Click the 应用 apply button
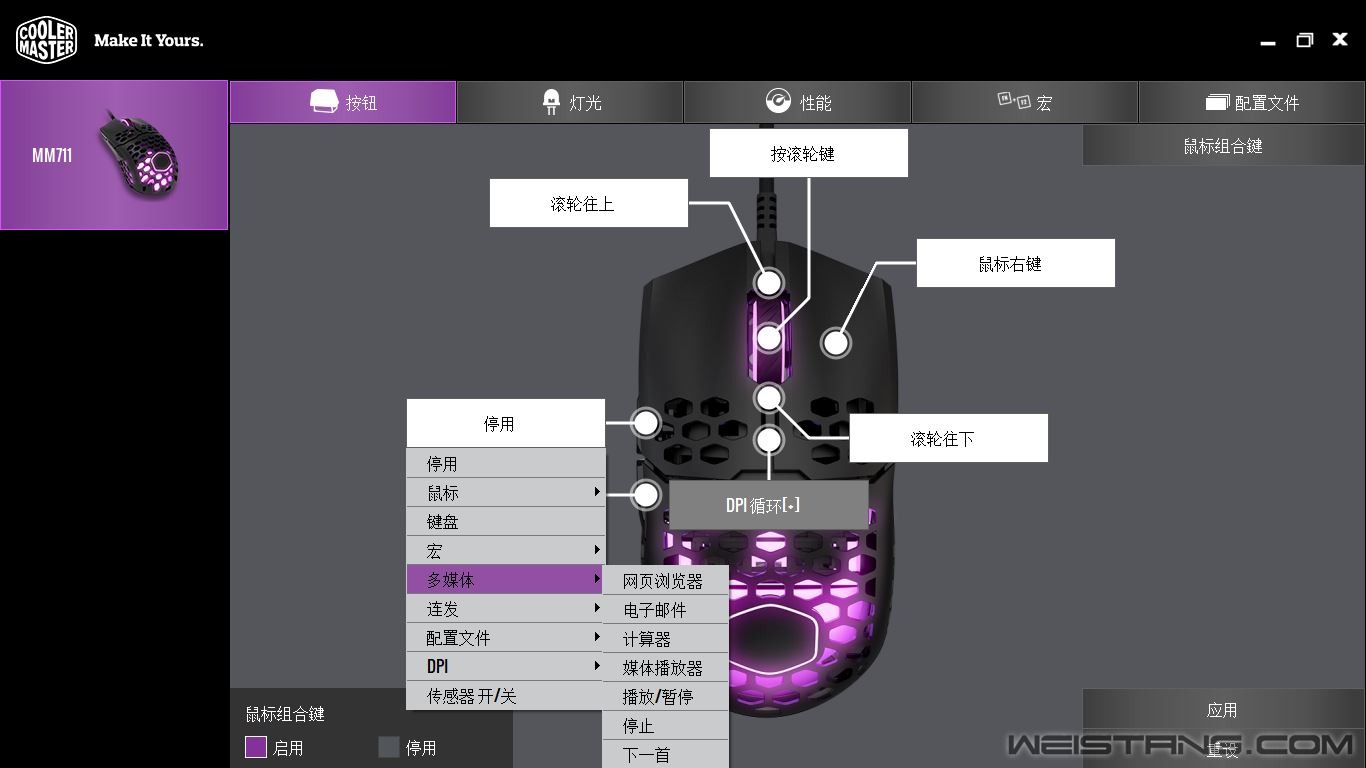This screenshot has width=1366, height=768. 1223,709
